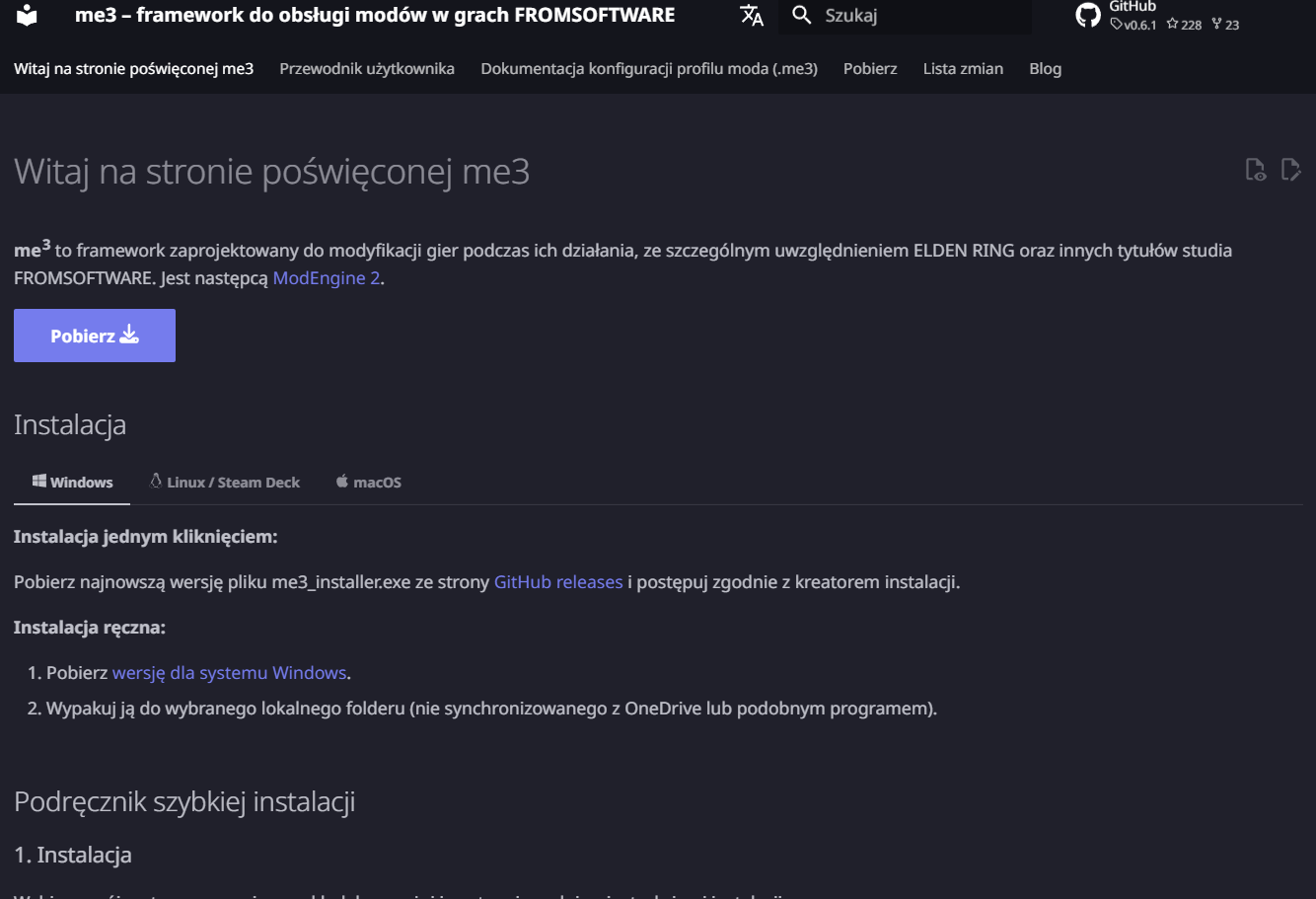The height and width of the screenshot is (899, 1316).
Task: Click the me3 site logo icon
Action: point(27,15)
